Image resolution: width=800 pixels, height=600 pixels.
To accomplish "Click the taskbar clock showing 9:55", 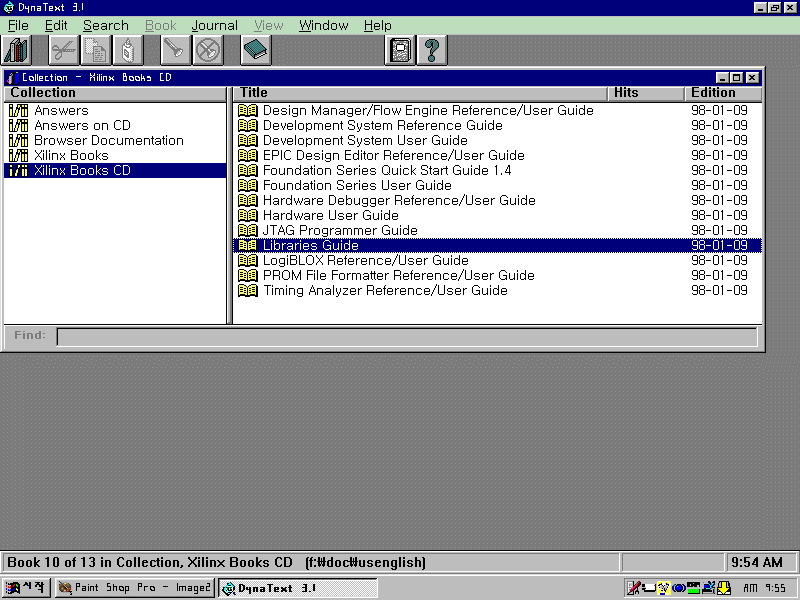I will point(764,588).
